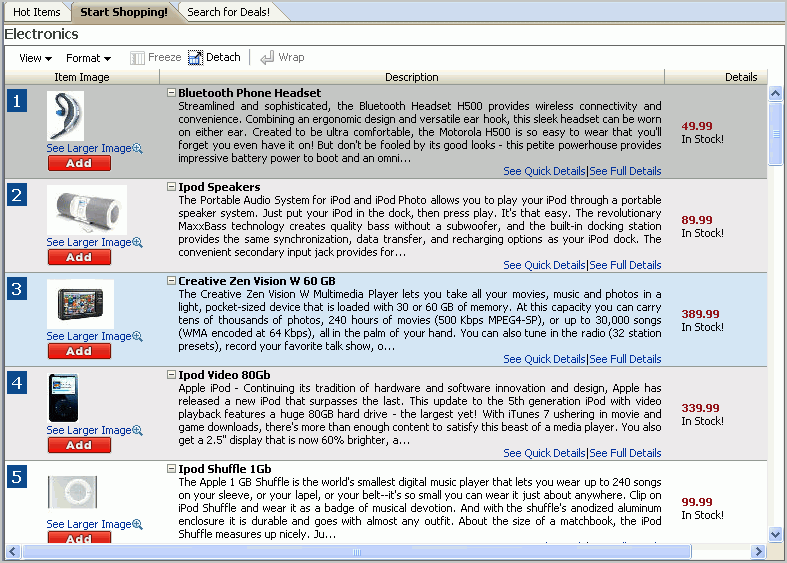This screenshot has width=787, height=563.
Task: See Quick Details for Ipod Video 80Gb
Action: click(545, 453)
